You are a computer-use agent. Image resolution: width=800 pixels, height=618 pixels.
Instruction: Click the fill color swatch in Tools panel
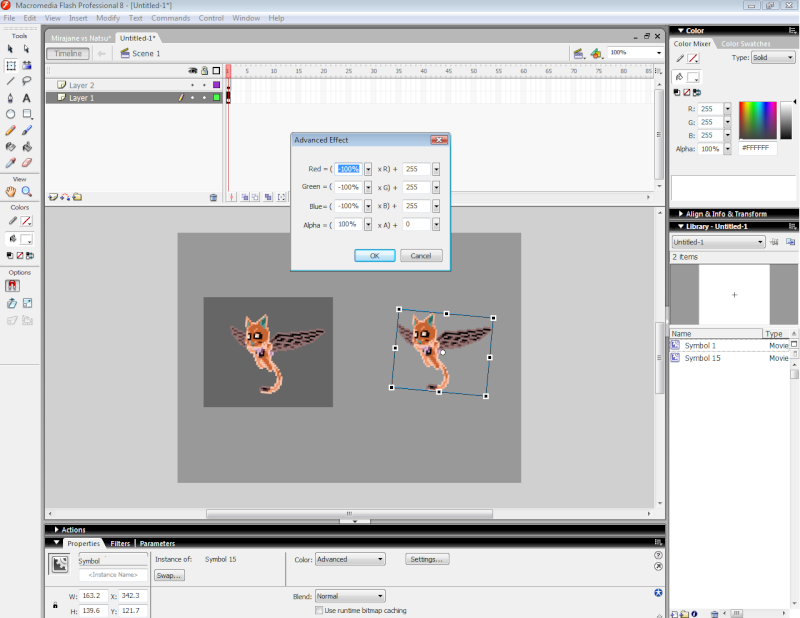click(x=27, y=239)
